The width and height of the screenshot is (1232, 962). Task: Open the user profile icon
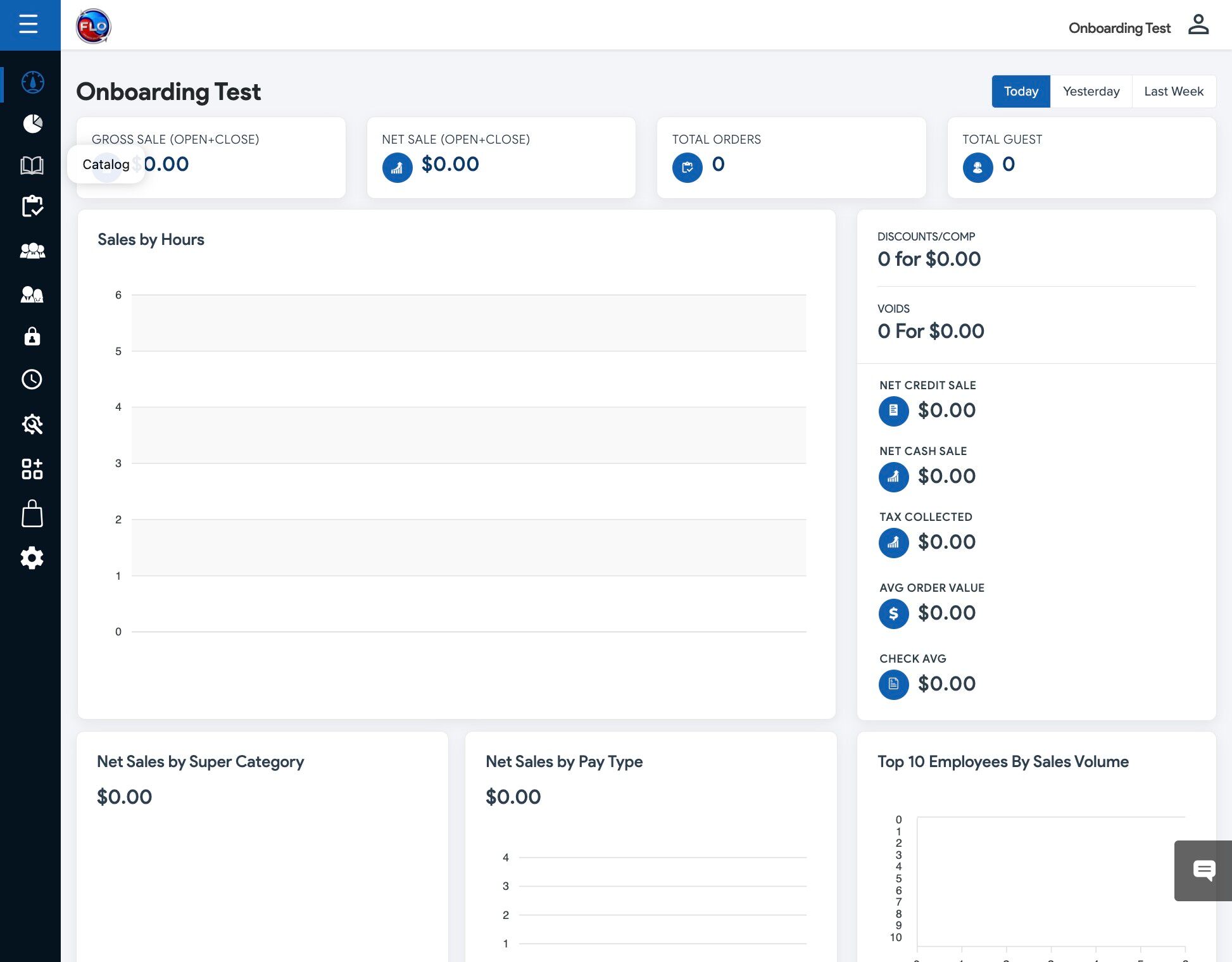pyautogui.click(x=1198, y=25)
